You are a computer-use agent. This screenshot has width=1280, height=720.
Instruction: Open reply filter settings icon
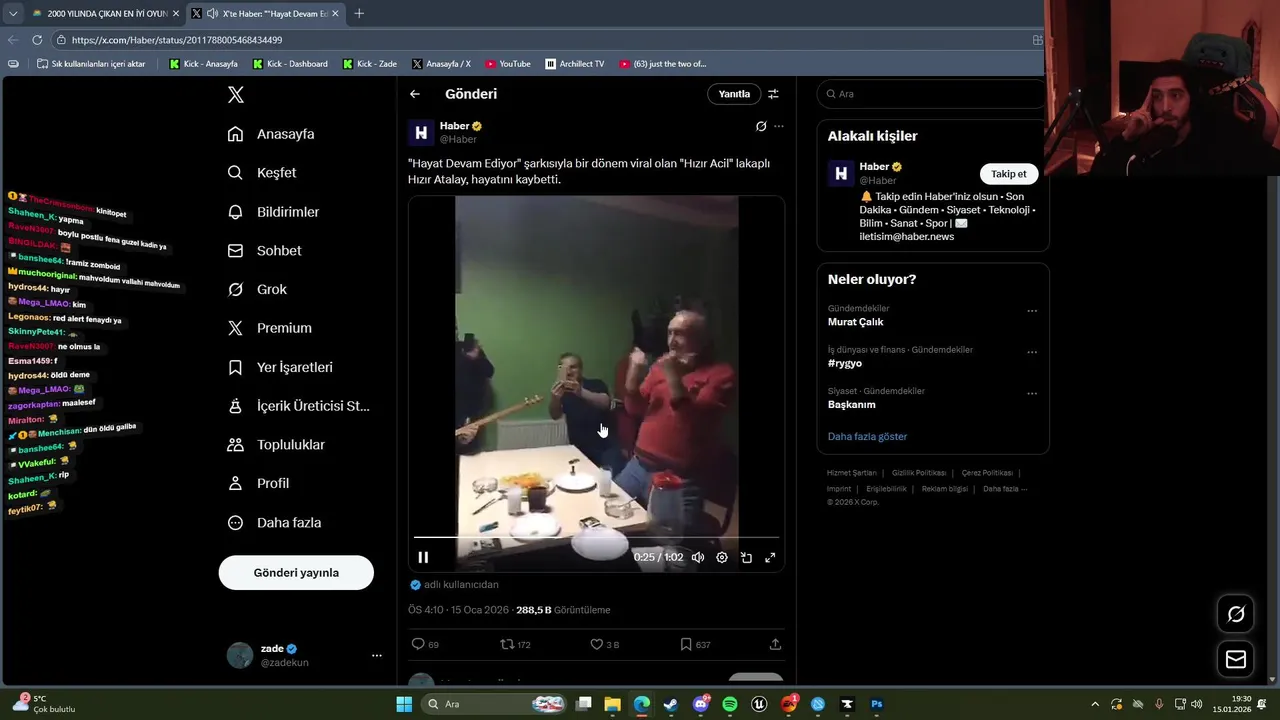773,94
